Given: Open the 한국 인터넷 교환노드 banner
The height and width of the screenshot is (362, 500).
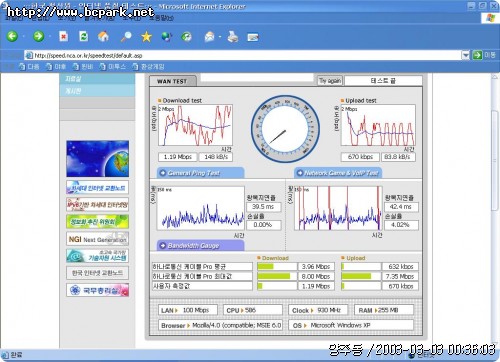Looking at the screenshot, I should pyautogui.click(x=97, y=273).
